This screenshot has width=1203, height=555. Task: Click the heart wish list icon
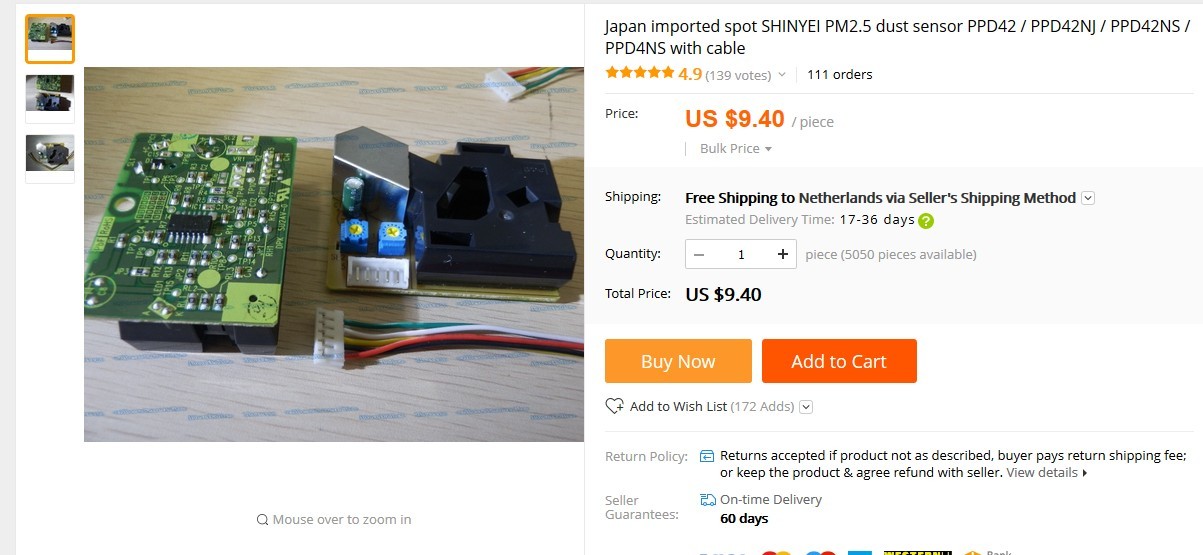(x=614, y=406)
